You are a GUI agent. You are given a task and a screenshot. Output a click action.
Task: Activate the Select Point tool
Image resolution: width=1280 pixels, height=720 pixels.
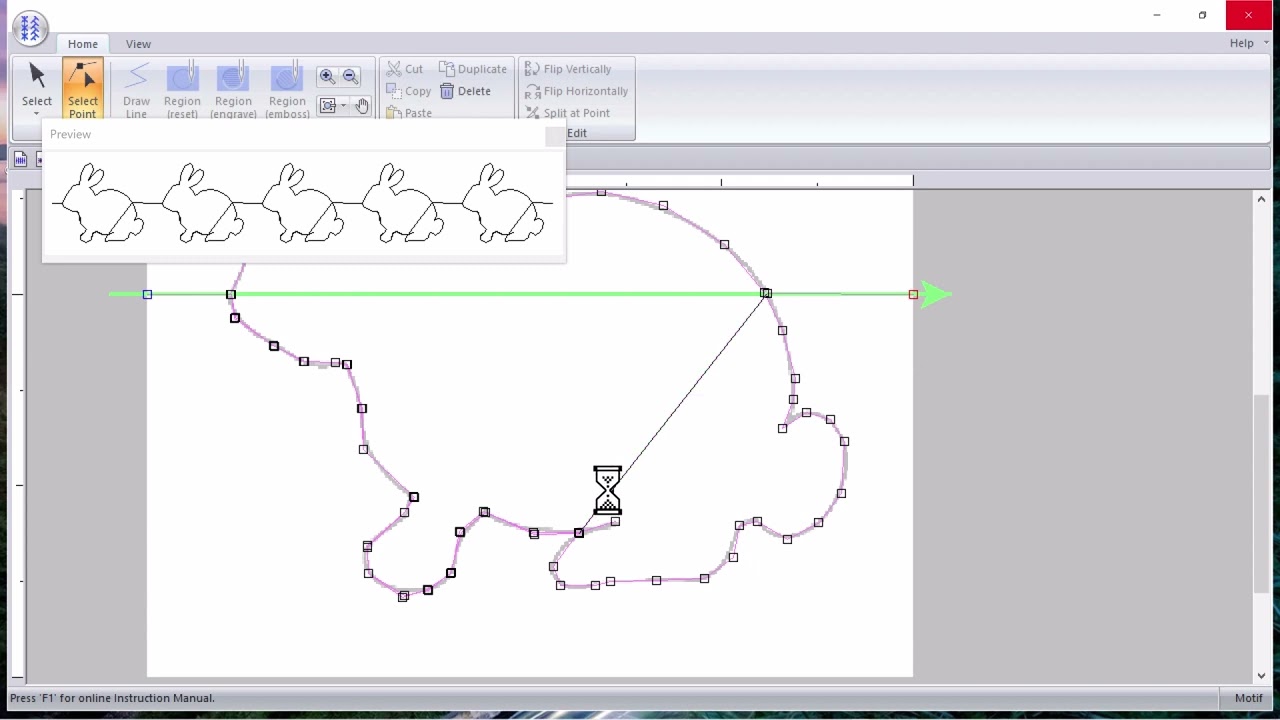coord(83,88)
